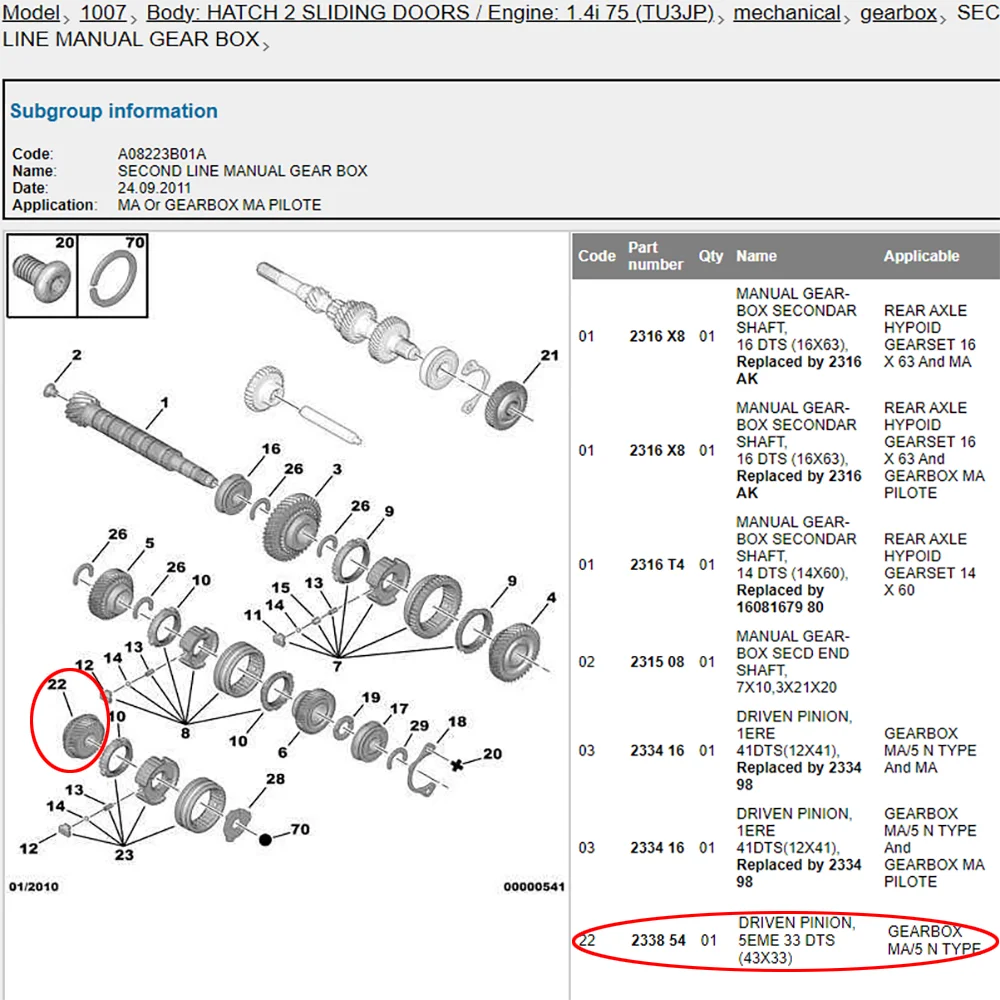Click callout 15 in the diagram
This screenshot has height=1000, width=1000.
point(281,587)
